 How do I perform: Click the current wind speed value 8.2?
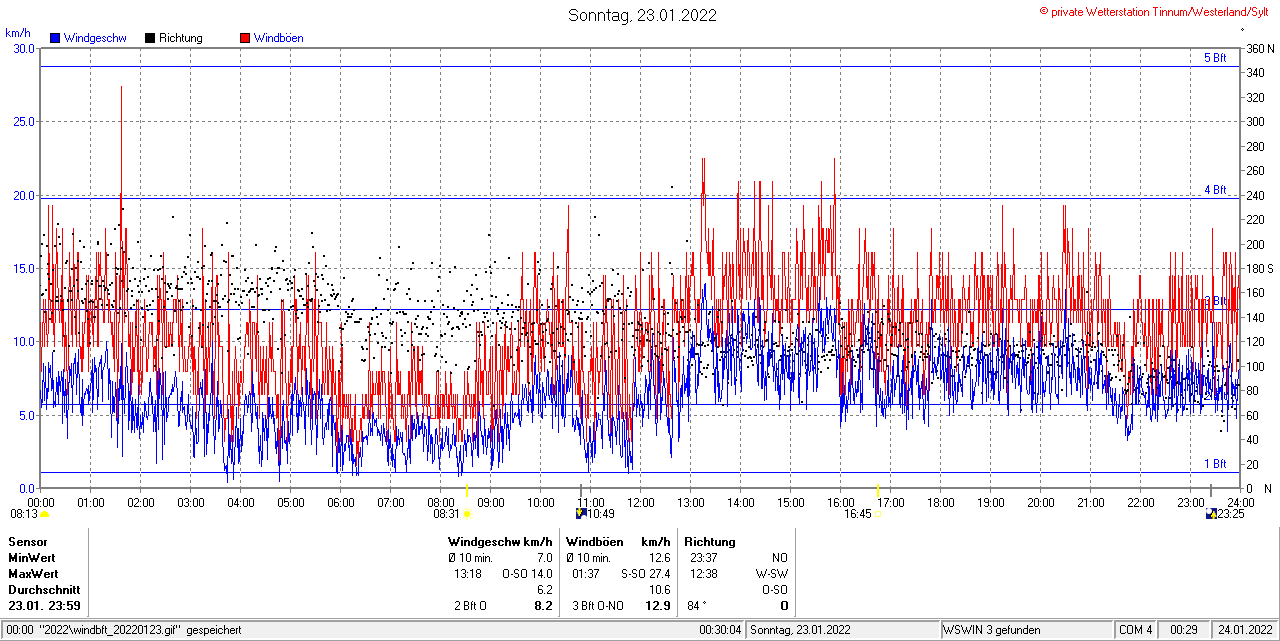click(x=543, y=606)
